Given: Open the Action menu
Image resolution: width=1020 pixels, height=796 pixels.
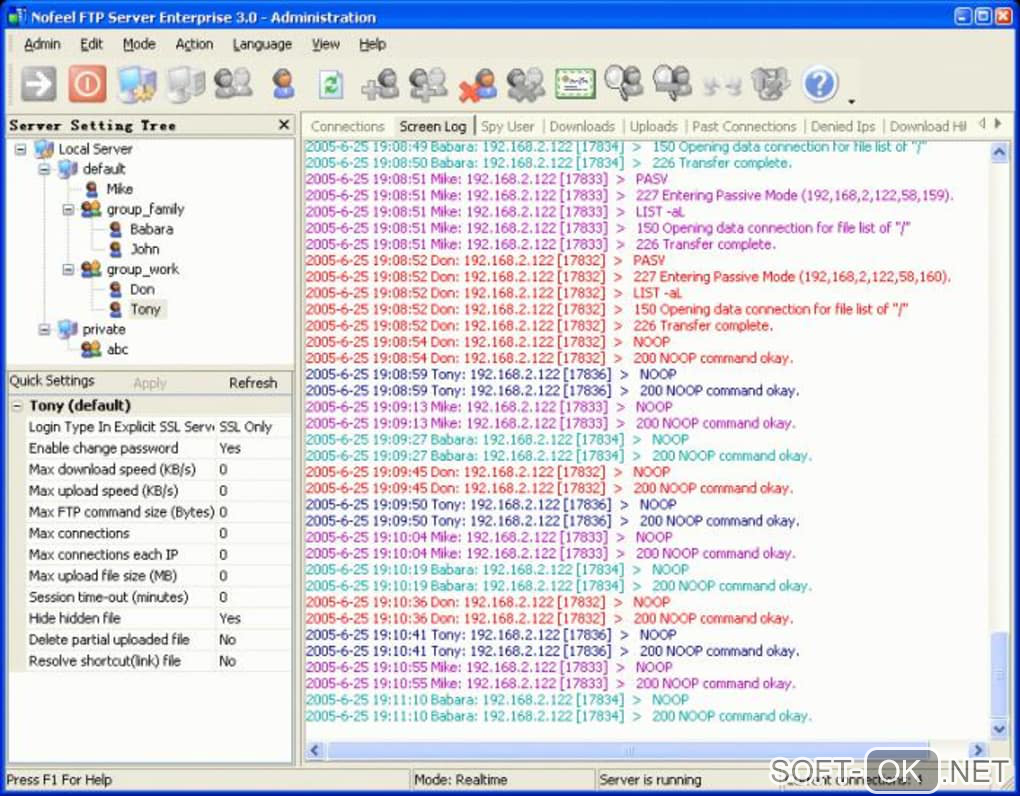Looking at the screenshot, I should tap(194, 44).
